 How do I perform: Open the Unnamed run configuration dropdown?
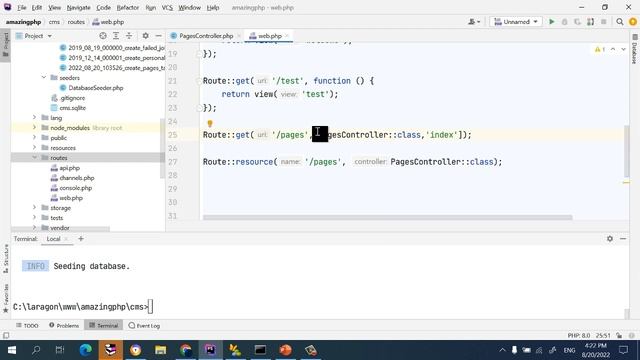point(516,22)
